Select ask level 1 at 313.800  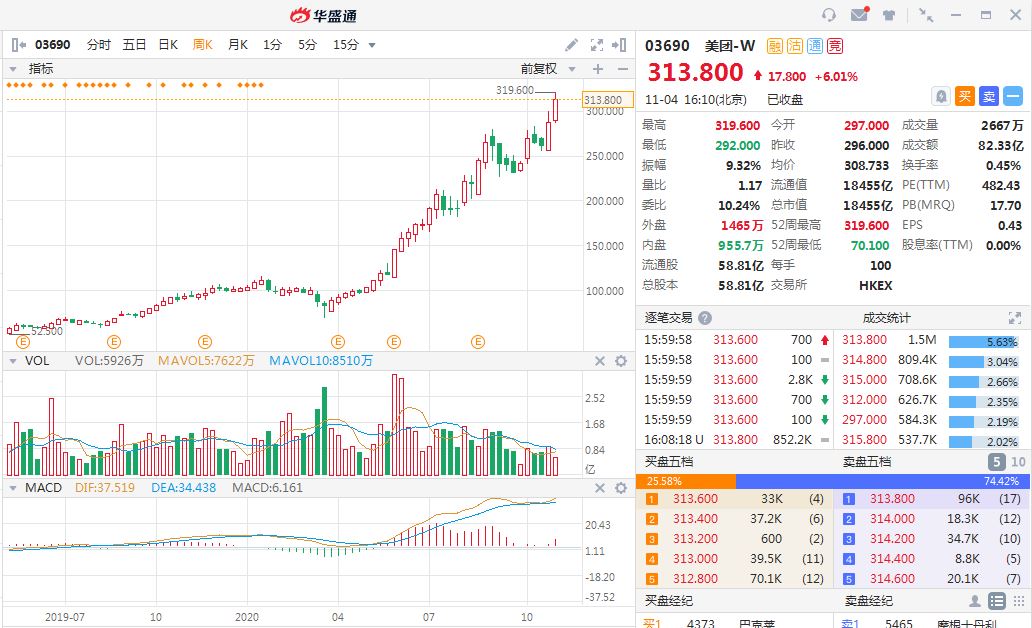(933, 499)
